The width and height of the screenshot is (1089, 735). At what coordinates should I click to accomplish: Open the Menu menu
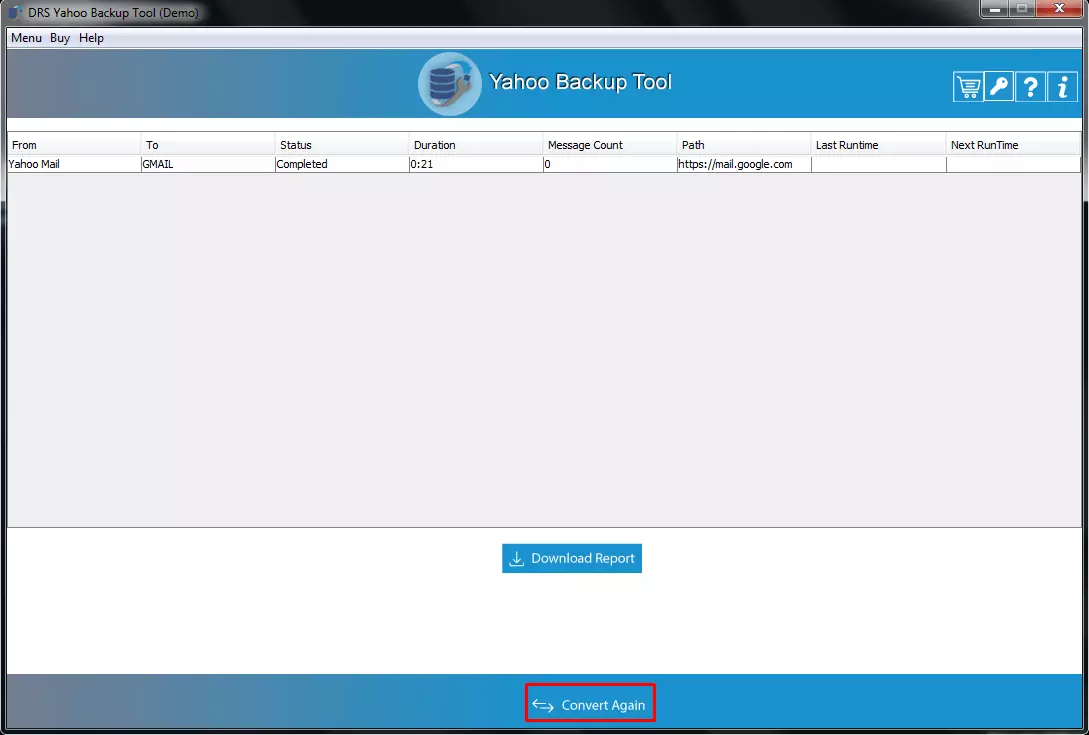[x=26, y=38]
